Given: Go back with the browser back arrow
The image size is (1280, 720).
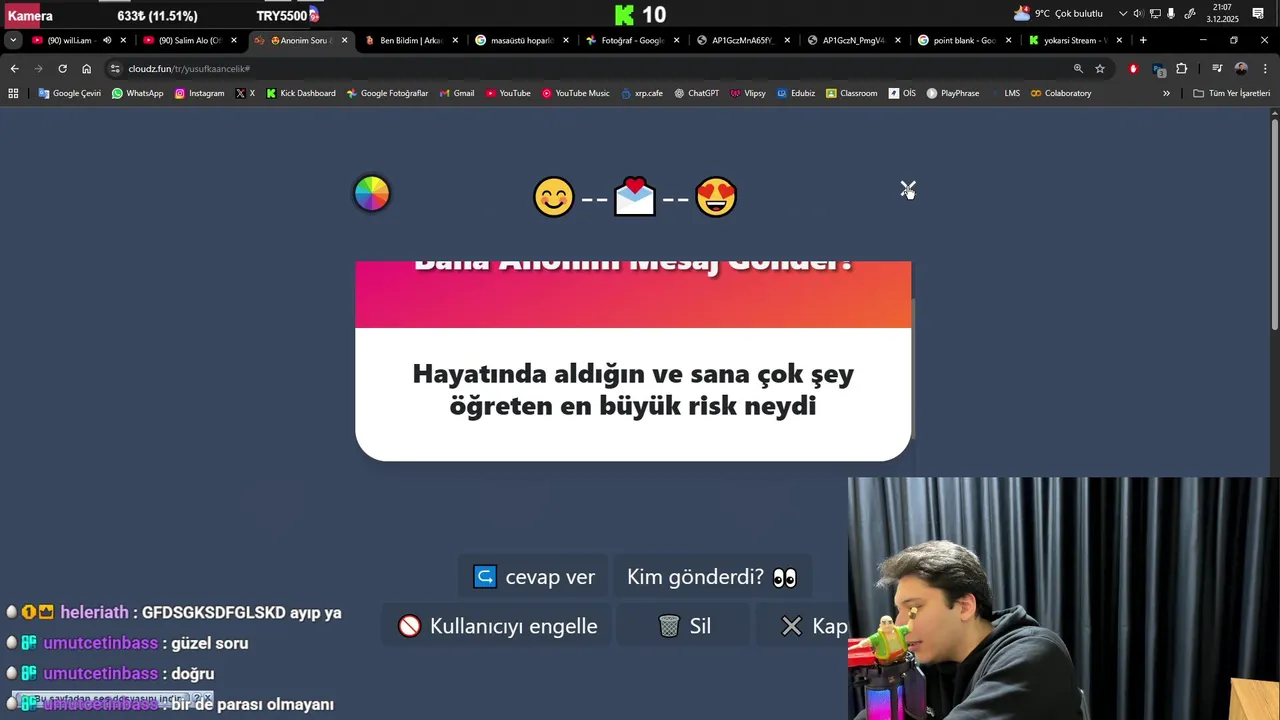Looking at the screenshot, I should [x=14, y=69].
